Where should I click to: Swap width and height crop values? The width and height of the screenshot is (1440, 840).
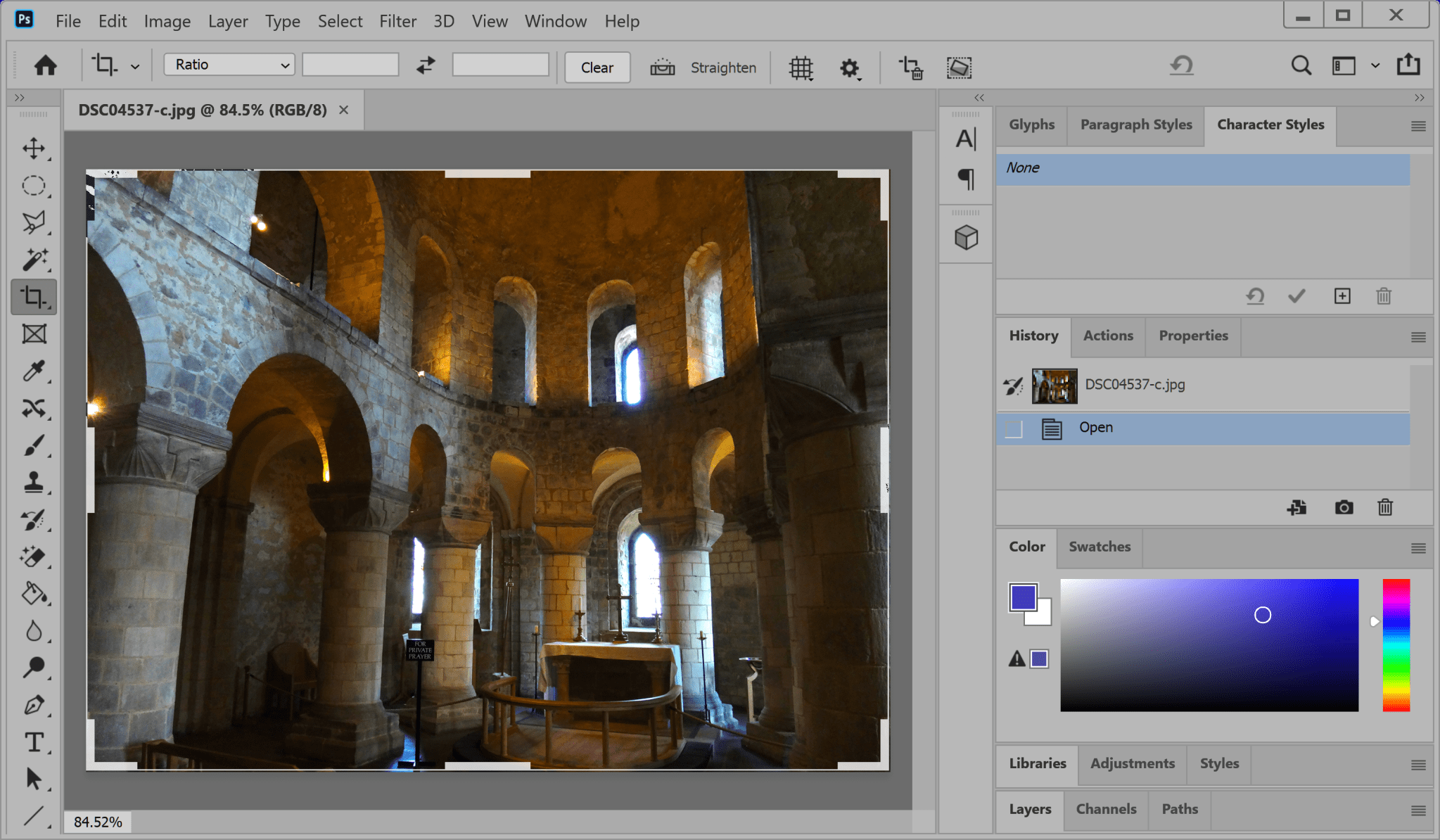click(426, 65)
